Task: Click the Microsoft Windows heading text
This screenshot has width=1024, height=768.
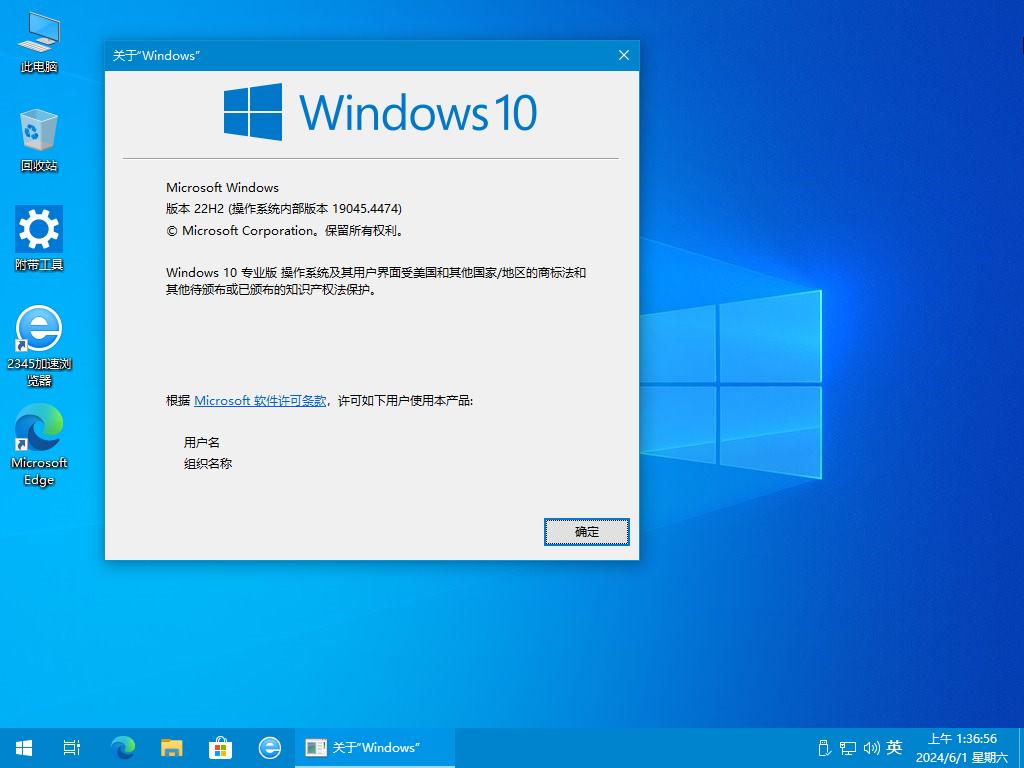Action: click(222, 187)
